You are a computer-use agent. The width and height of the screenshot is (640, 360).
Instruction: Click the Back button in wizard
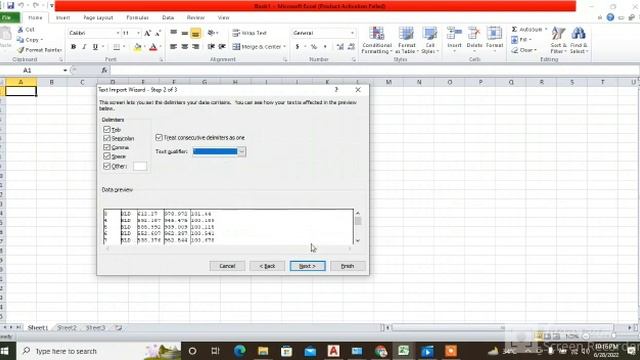[267, 266]
